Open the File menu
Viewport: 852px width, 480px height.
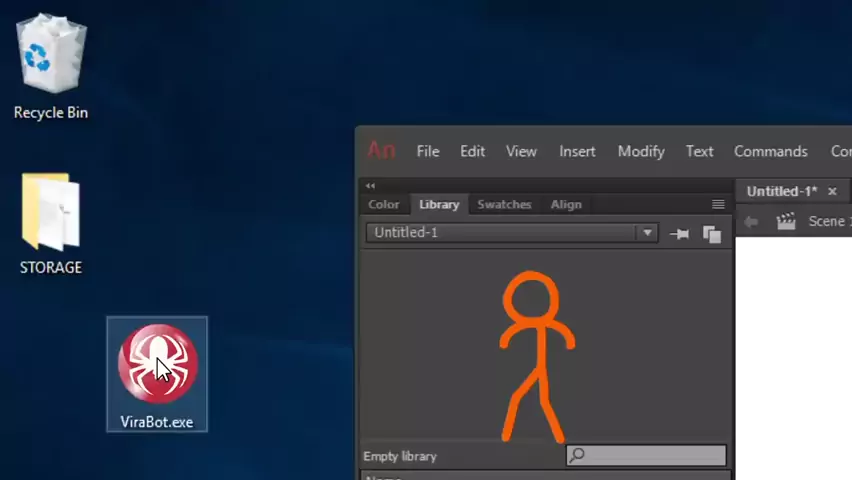pos(428,151)
